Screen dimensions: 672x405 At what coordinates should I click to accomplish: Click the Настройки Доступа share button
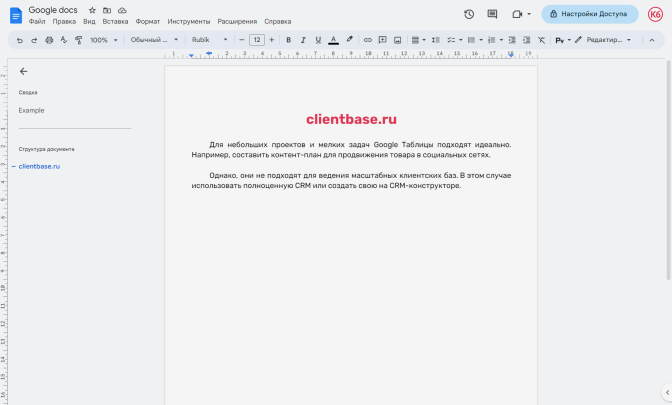coord(589,14)
